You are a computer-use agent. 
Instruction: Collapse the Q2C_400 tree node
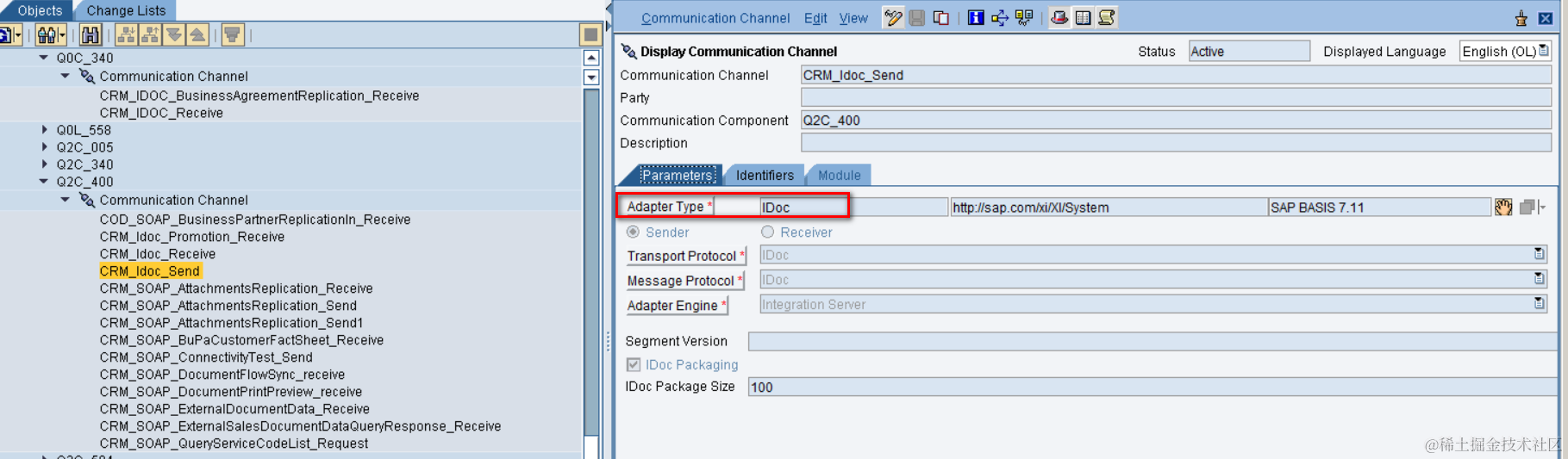click(44, 182)
